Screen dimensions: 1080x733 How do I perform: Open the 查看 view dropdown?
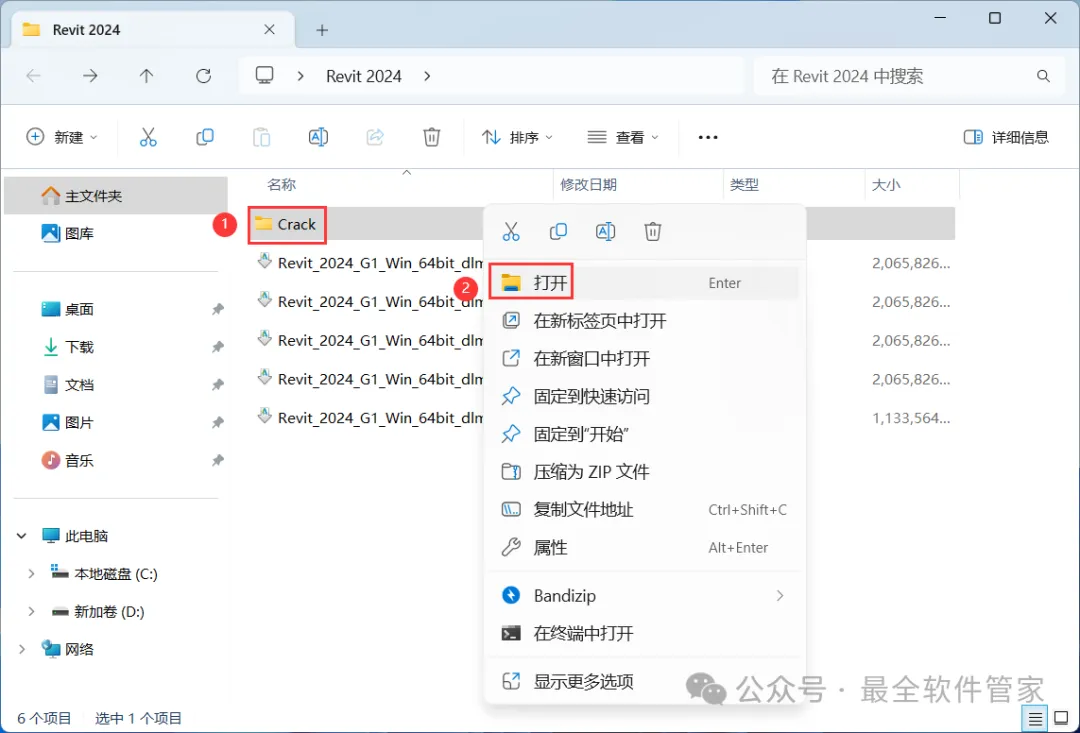623,137
